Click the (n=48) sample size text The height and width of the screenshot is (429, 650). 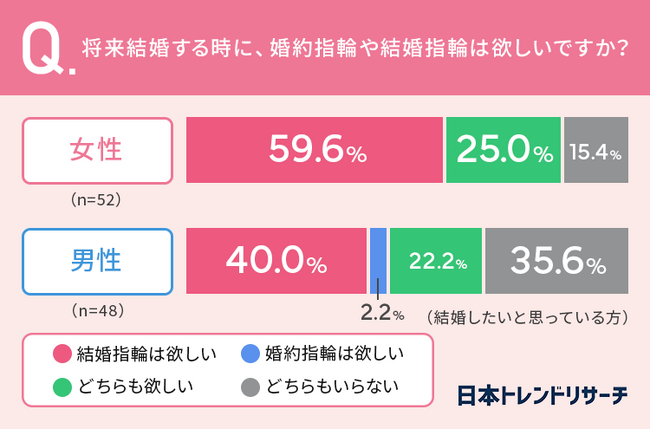point(97,311)
